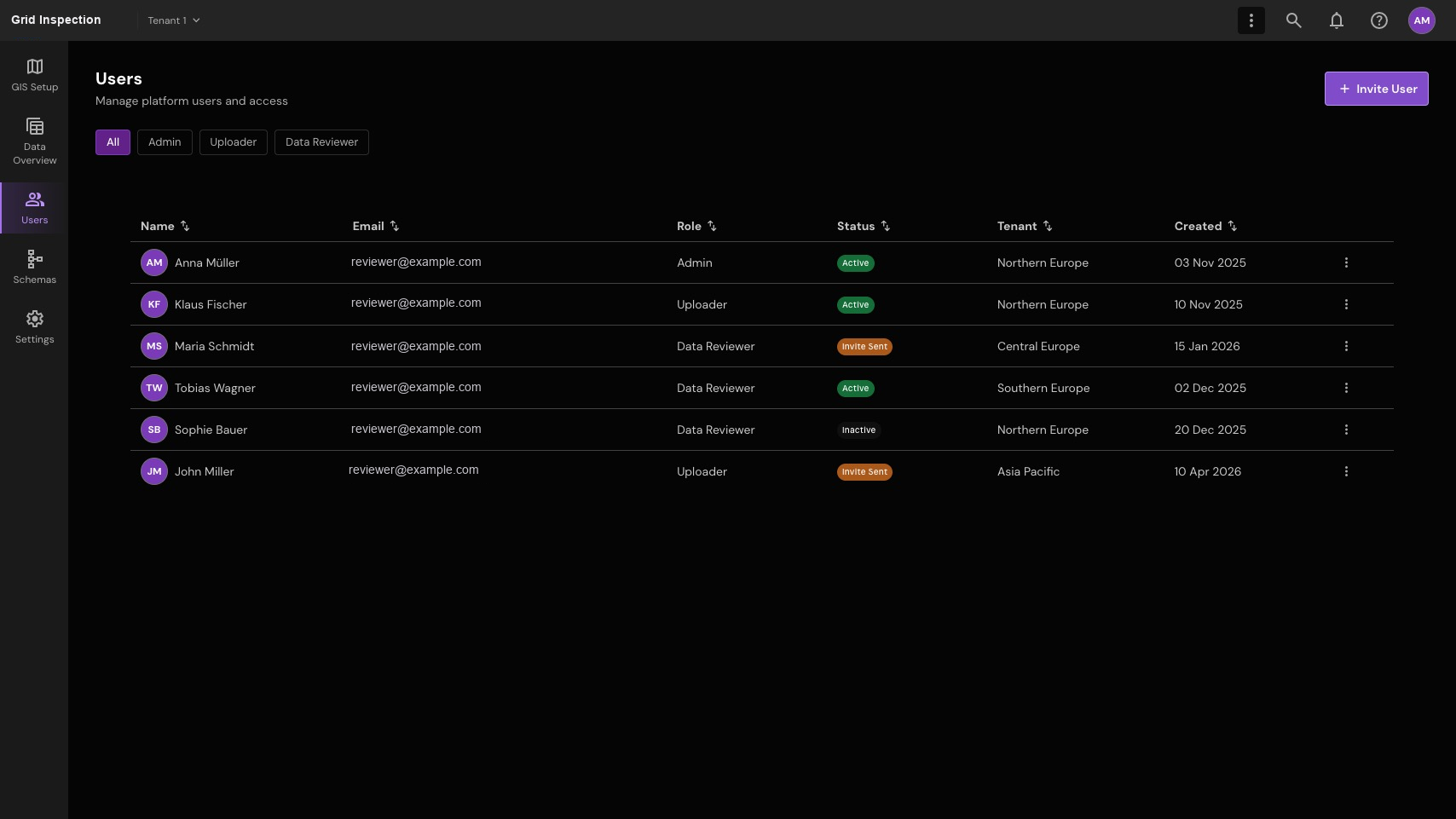Filter users by Admin
This screenshot has width=1456, height=819.
(x=165, y=142)
